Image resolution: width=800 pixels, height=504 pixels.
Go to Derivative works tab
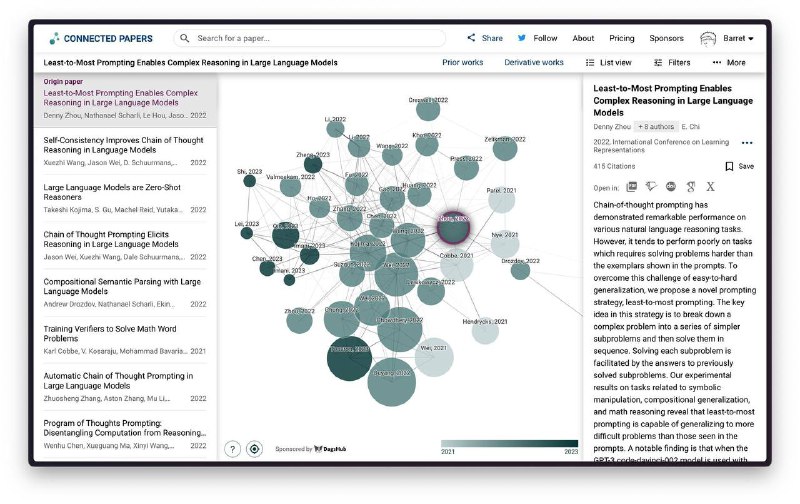(533, 62)
